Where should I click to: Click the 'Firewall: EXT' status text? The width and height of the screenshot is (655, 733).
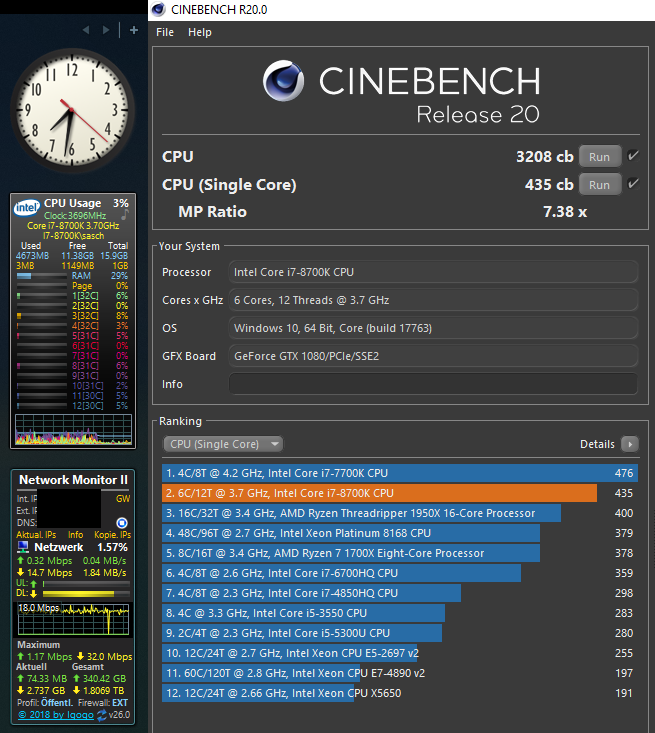pyautogui.click(x=103, y=703)
